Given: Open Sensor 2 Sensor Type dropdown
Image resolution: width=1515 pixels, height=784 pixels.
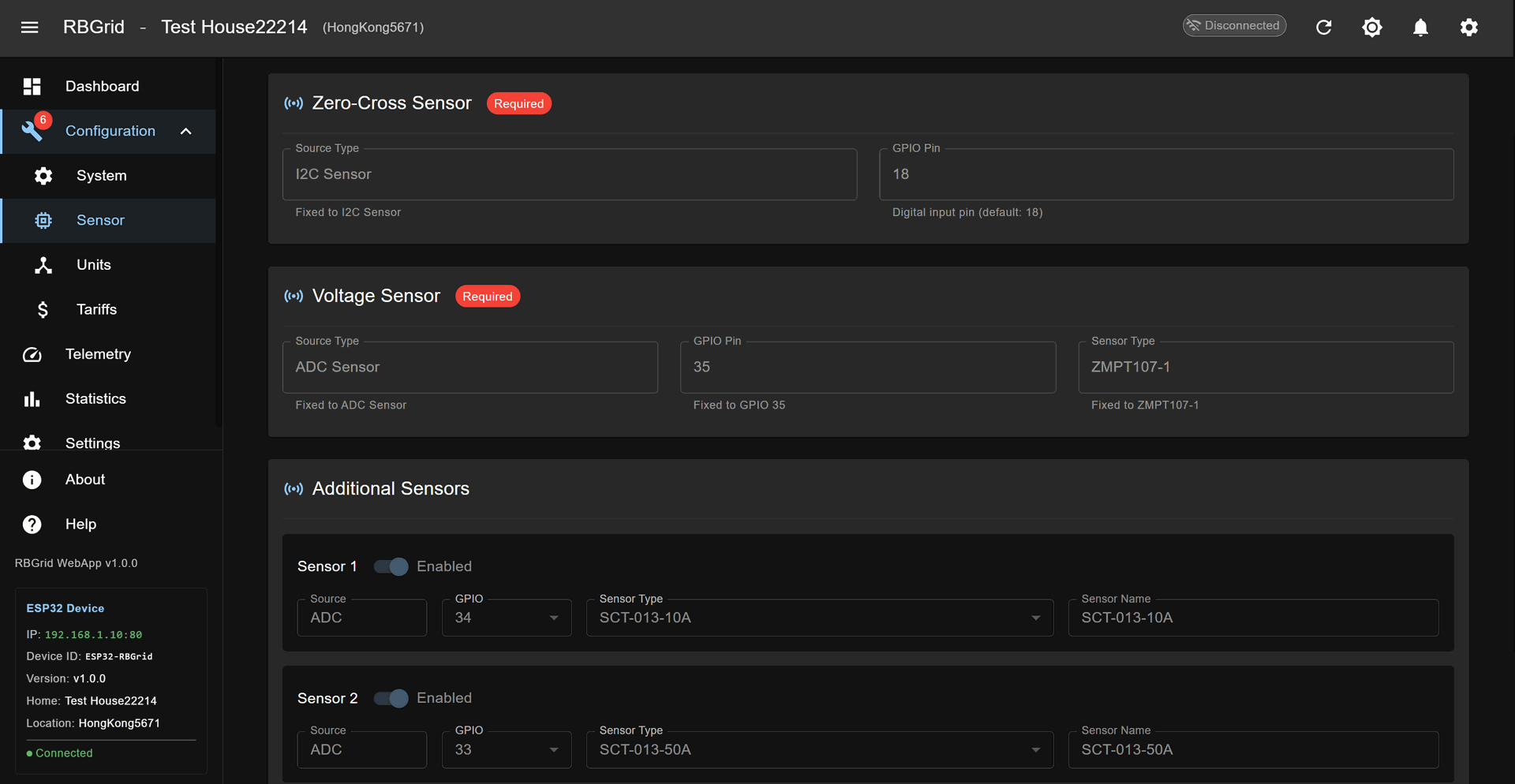Looking at the screenshot, I should 819,749.
